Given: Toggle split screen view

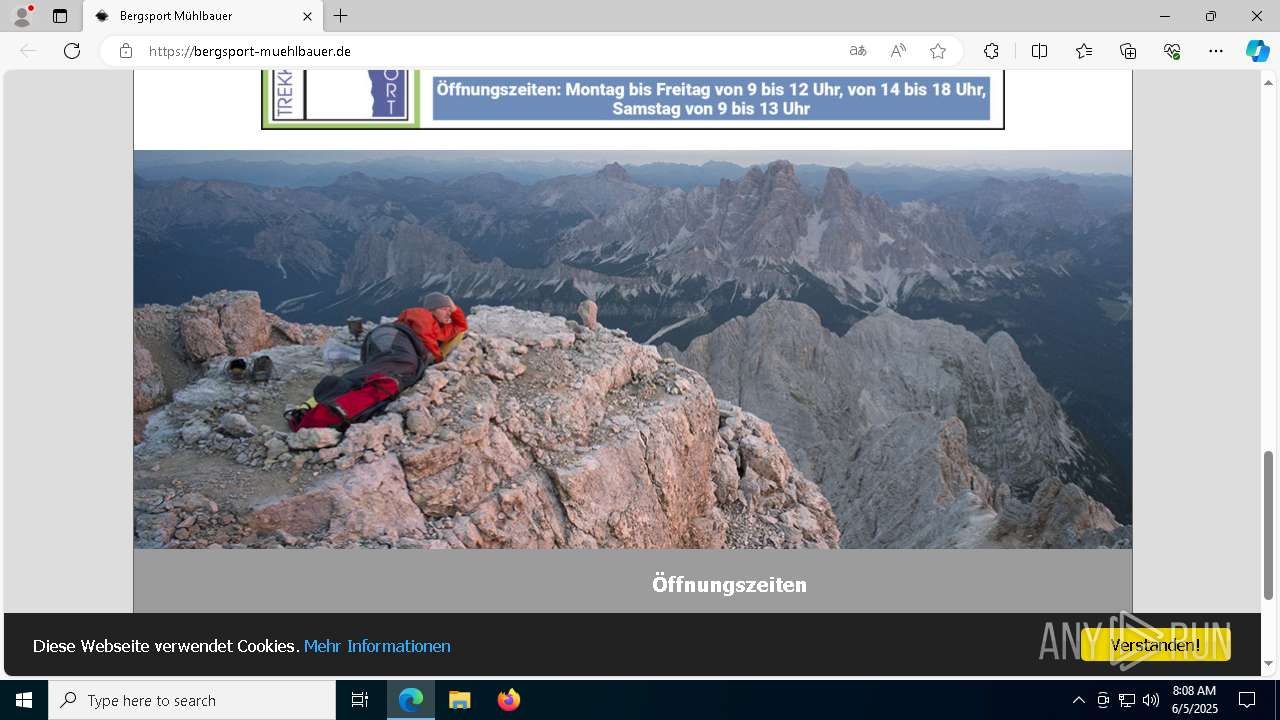Looking at the screenshot, I should 1040,51.
